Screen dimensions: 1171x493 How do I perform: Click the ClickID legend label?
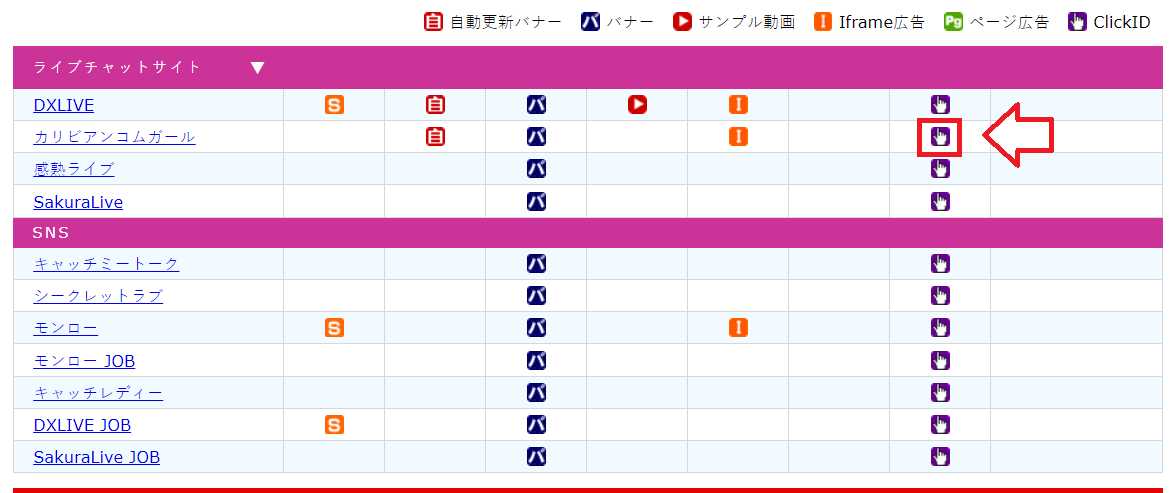tap(1122, 22)
